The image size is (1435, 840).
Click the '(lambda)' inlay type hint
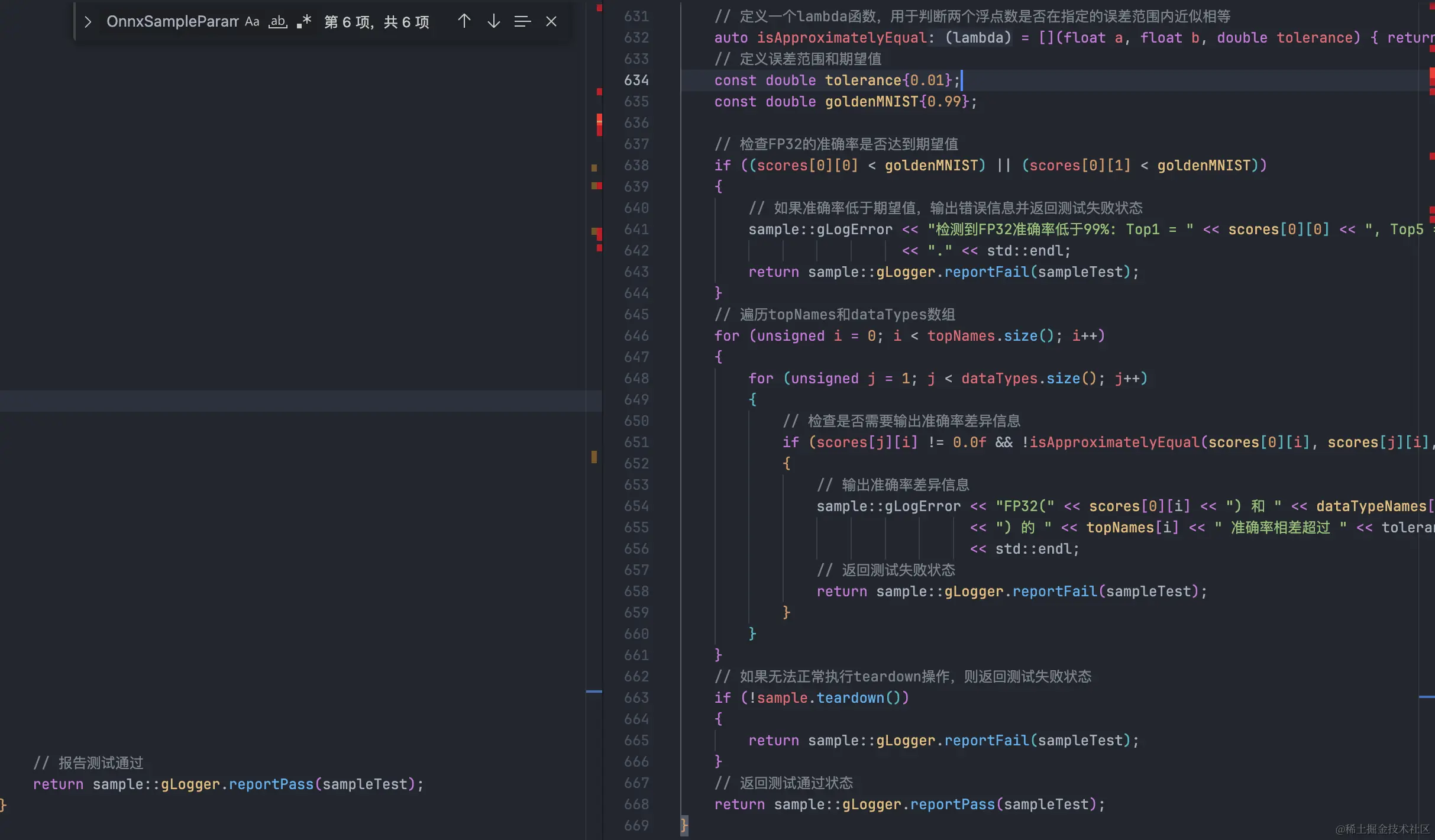(978, 37)
